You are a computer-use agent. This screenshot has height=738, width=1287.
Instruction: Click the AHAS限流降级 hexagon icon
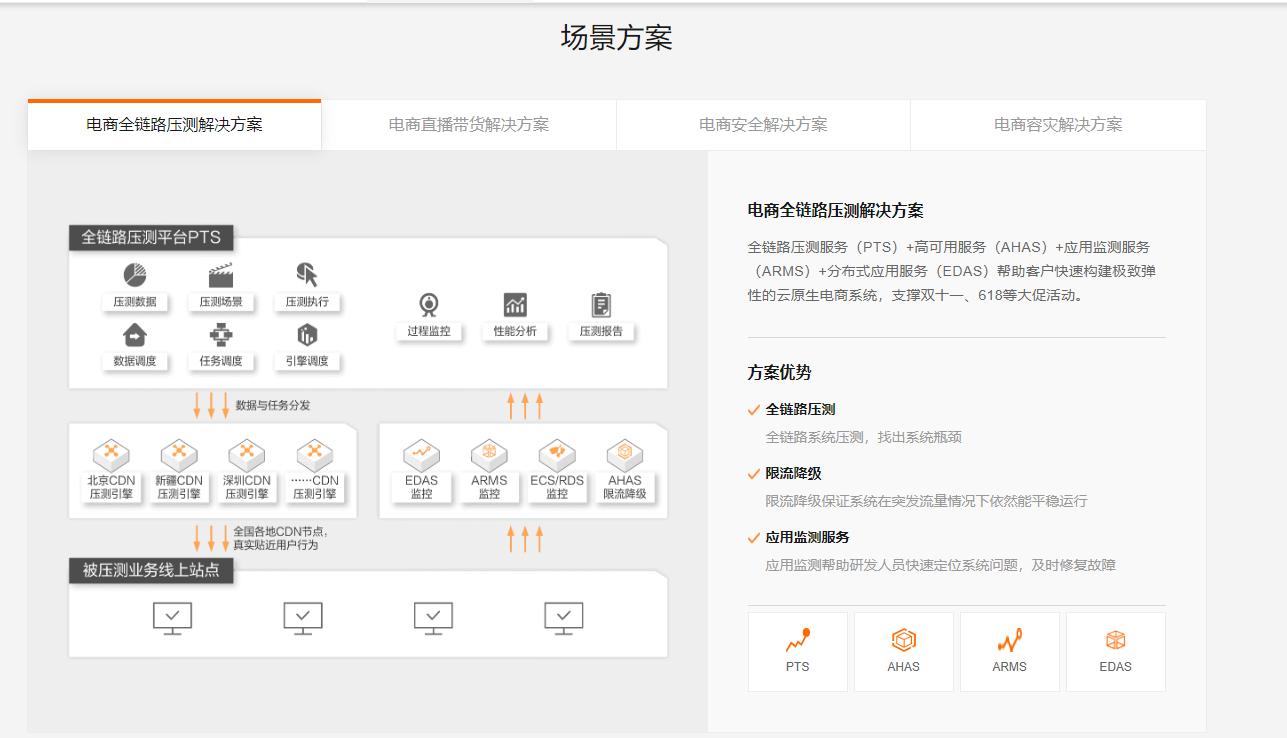coord(625,455)
